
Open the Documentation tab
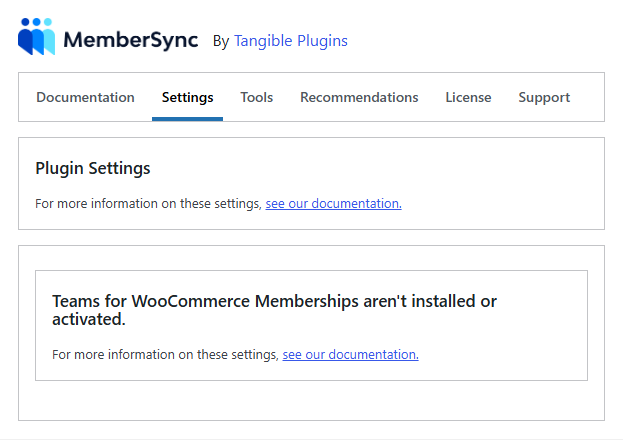(85, 97)
